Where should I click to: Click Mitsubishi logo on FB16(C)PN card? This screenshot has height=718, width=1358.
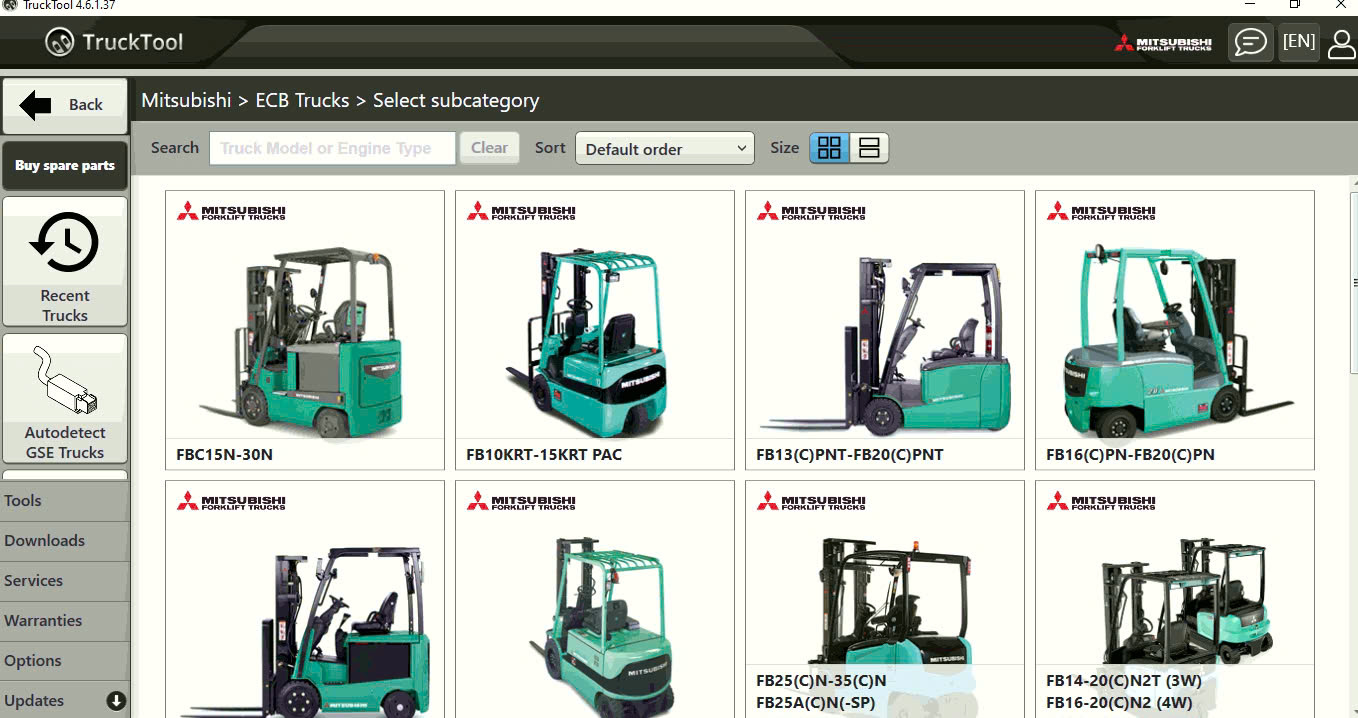pos(1101,212)
